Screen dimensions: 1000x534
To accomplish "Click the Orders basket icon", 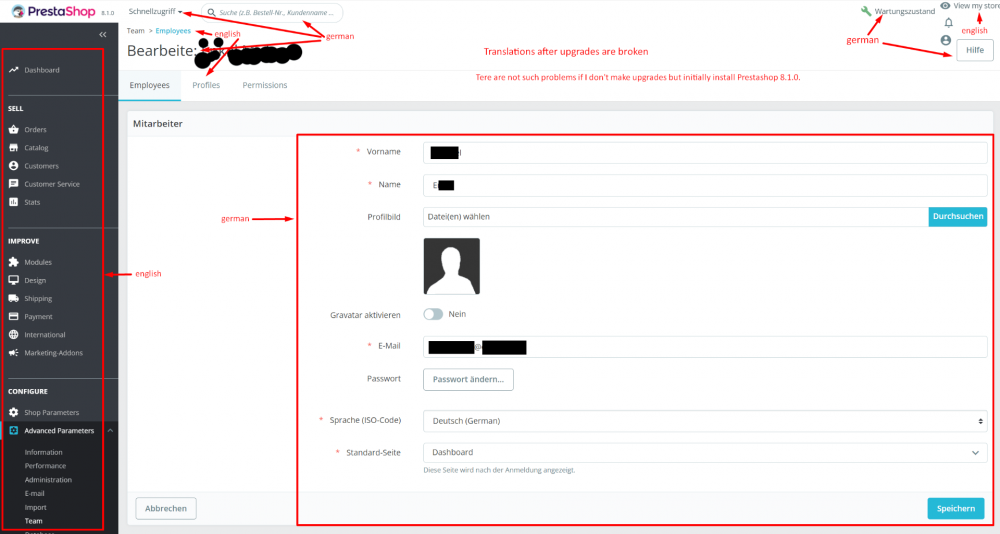I will (13, 130).
